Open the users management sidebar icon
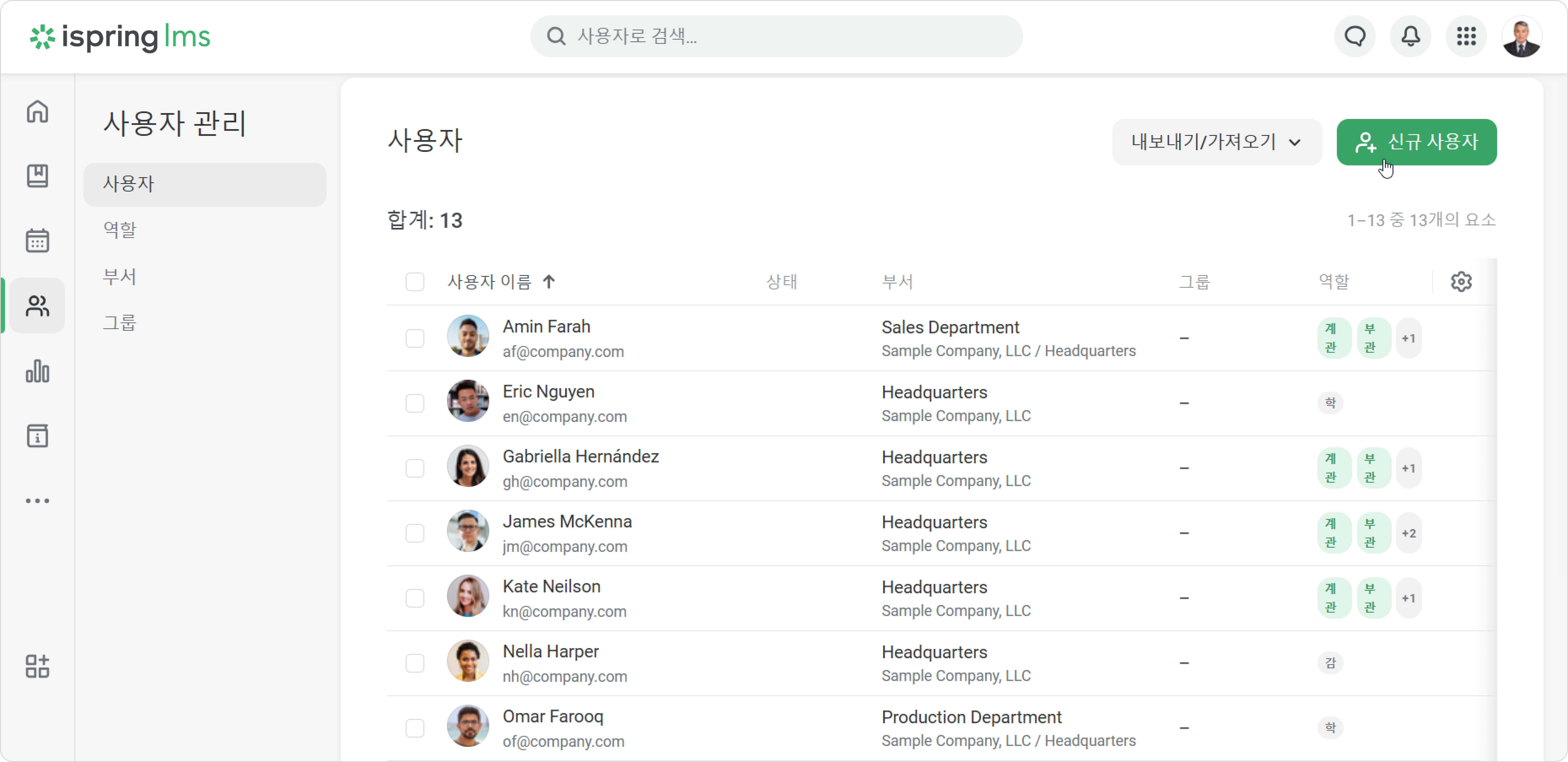The height and width of the screenshot is (762, 1568). point(37,305)
